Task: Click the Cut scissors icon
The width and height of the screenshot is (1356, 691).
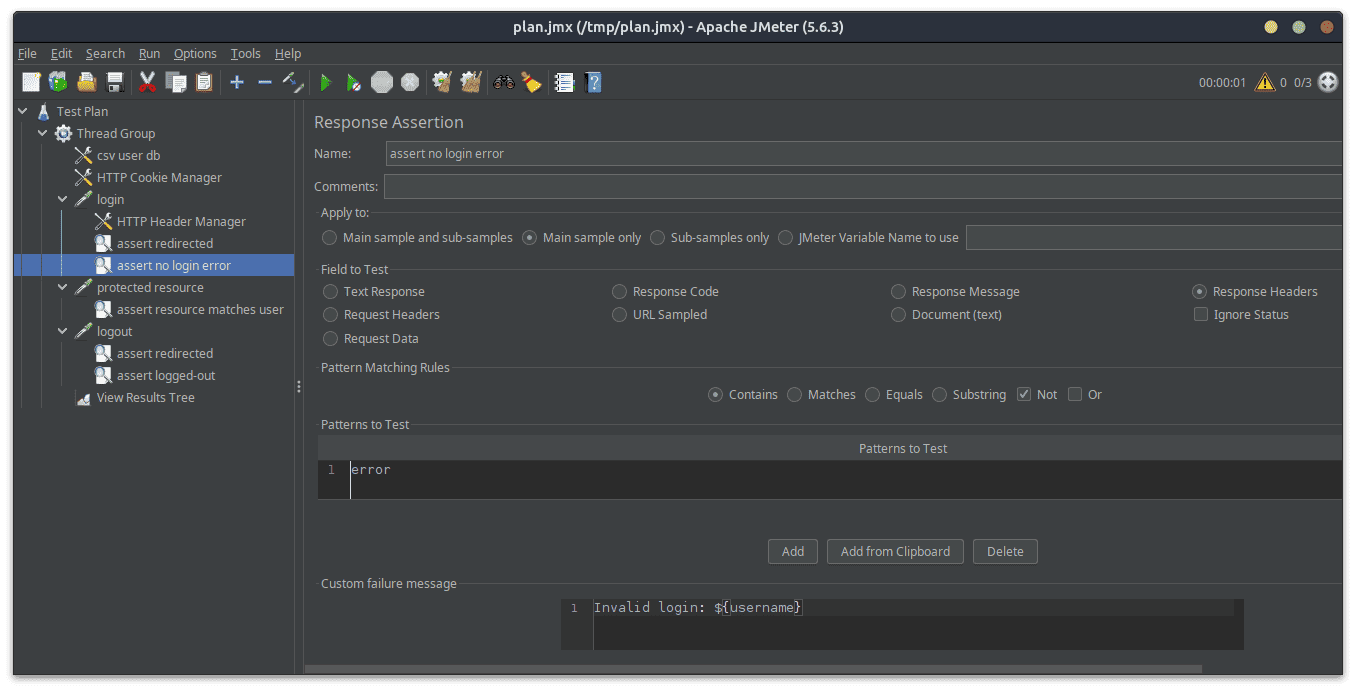Action: pos(147,82)
